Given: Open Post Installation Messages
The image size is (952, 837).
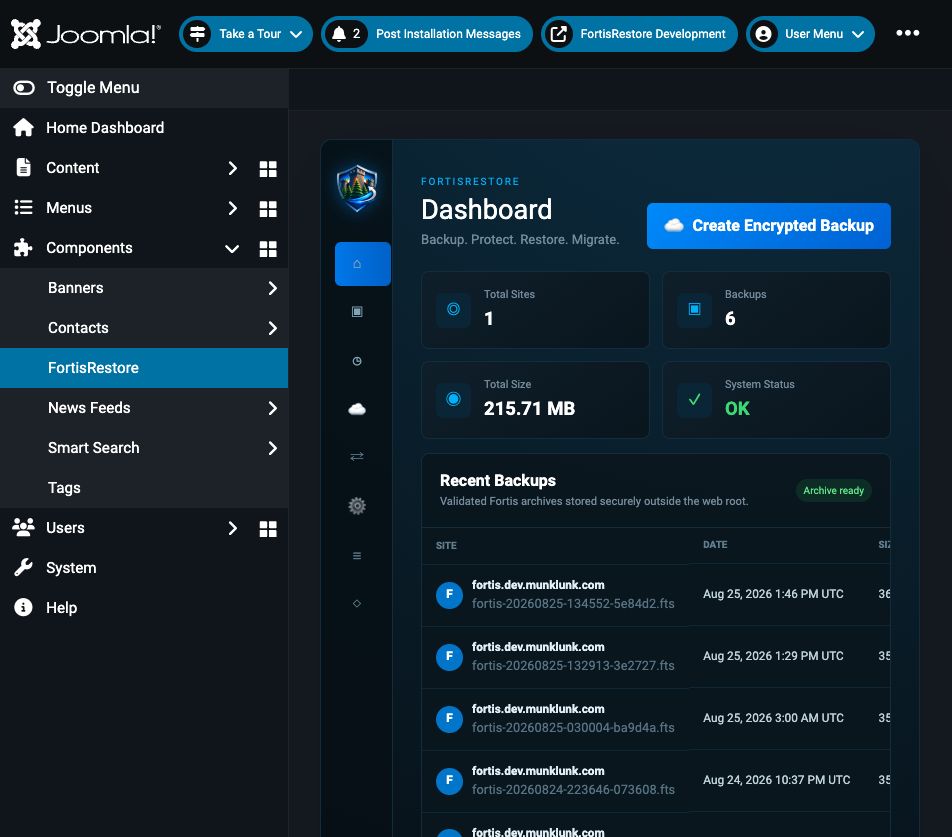Looking at the screenshot, I should (x=427, y=34).
